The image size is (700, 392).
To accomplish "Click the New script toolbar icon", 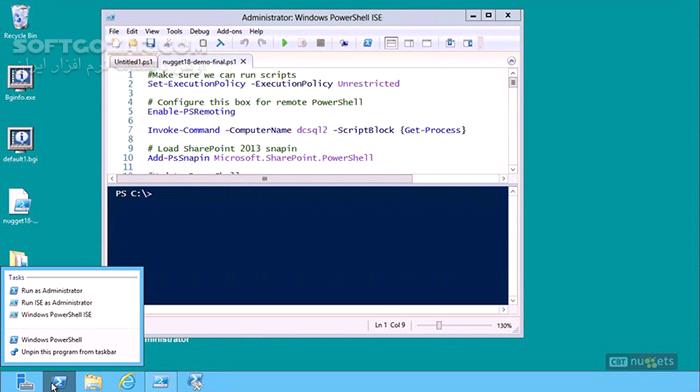I will pos(116,43).
